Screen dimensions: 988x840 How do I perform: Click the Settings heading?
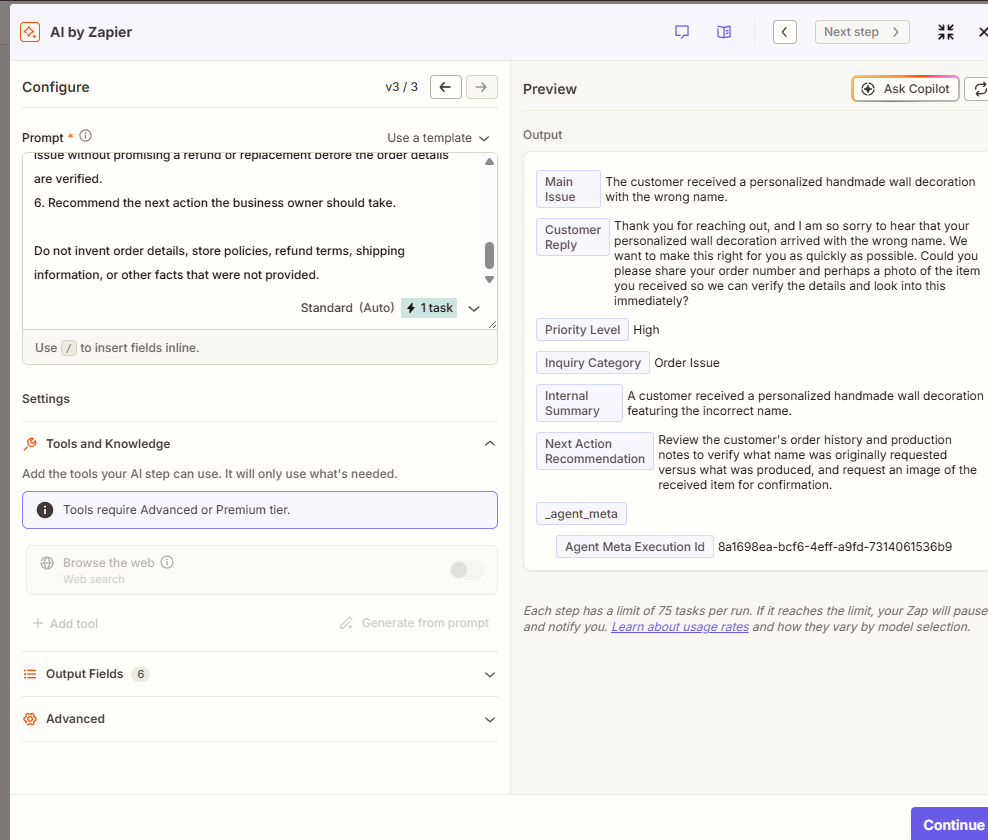pyautogui.click(x=46, y=399)
